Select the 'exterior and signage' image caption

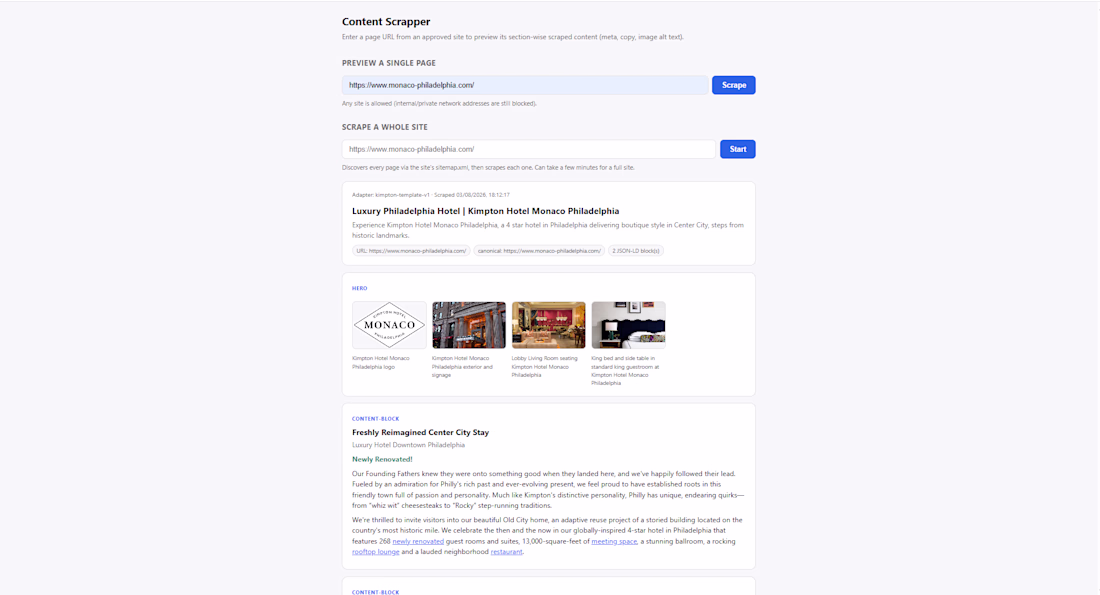coord(462,366)
